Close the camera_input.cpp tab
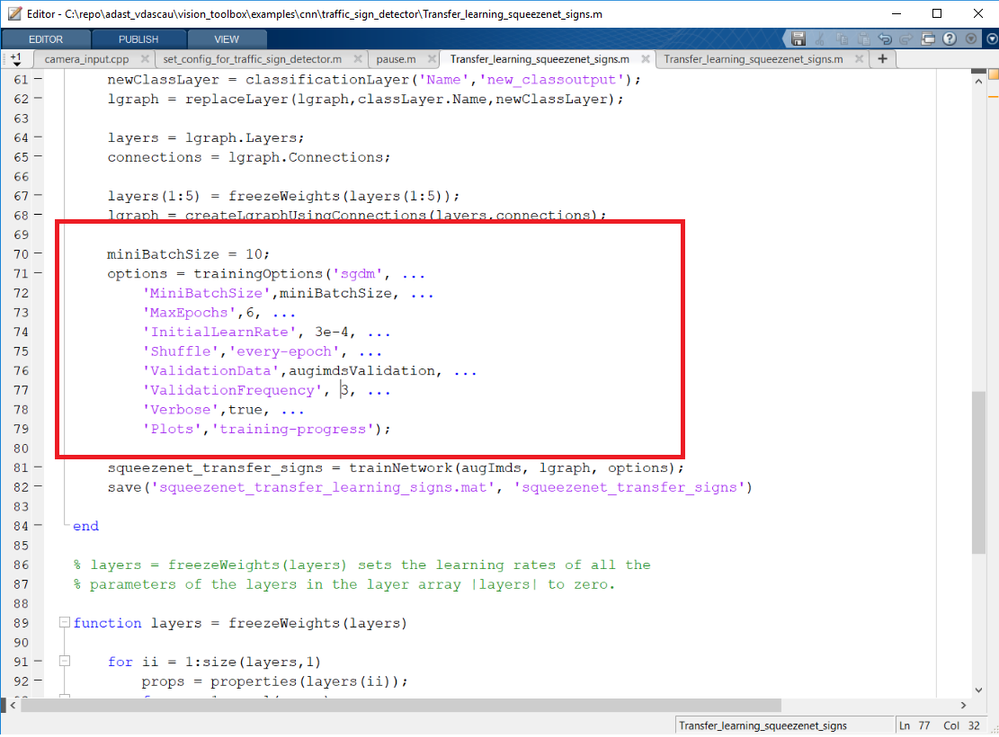Viewport: 999px width, 737px height. (145, 59)
